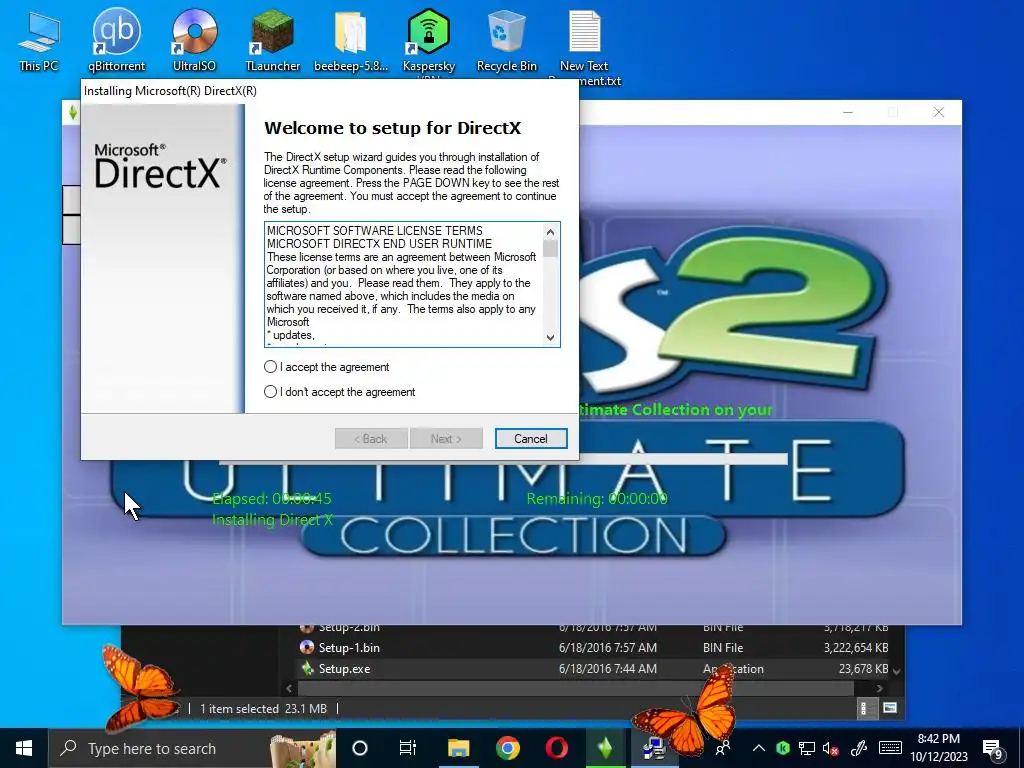This screenshot has width=1024, height=768.
Task: Close the Sims 2 installer window
Action: (938, 112)
